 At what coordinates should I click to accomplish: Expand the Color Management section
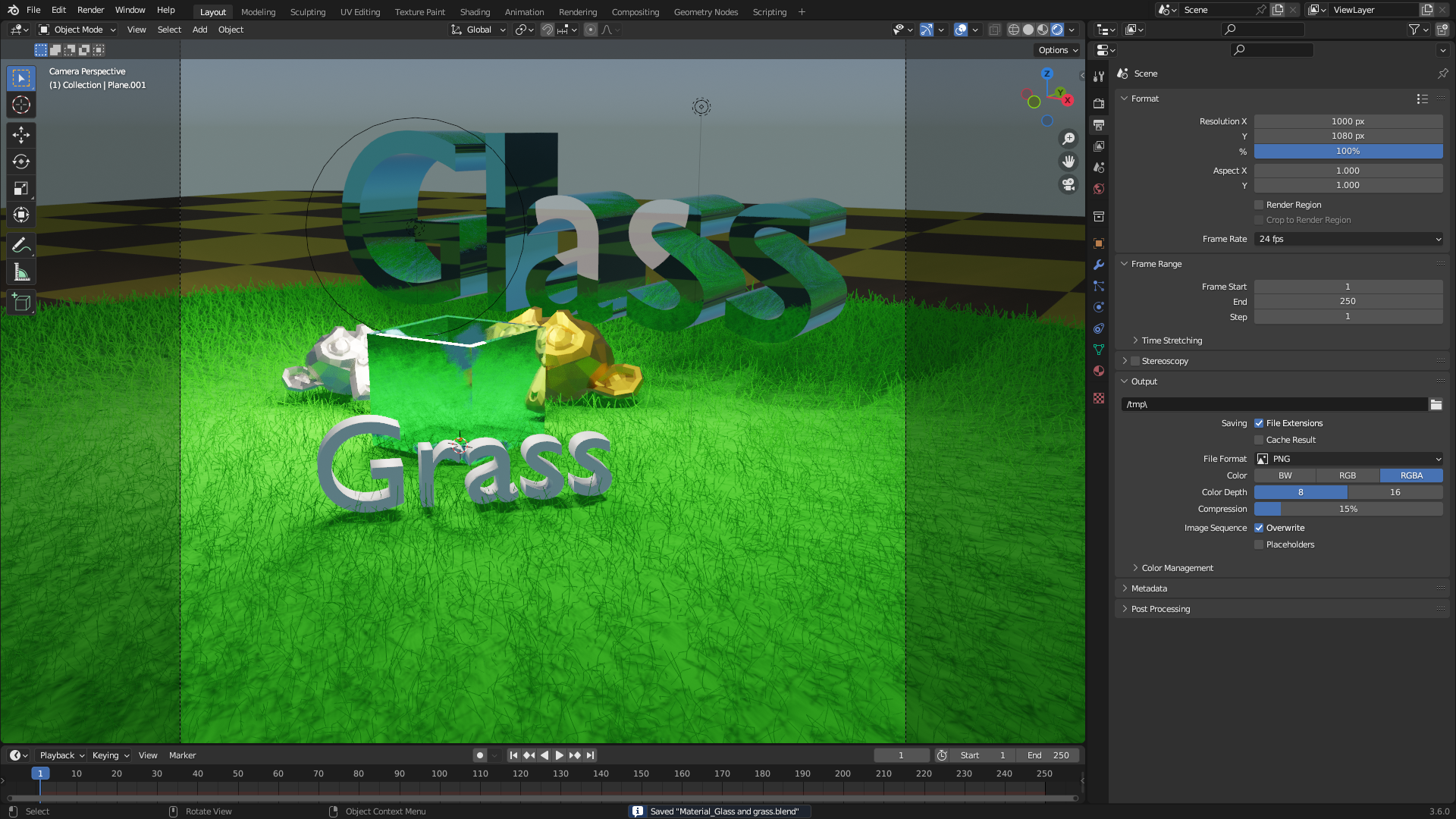1177,568
